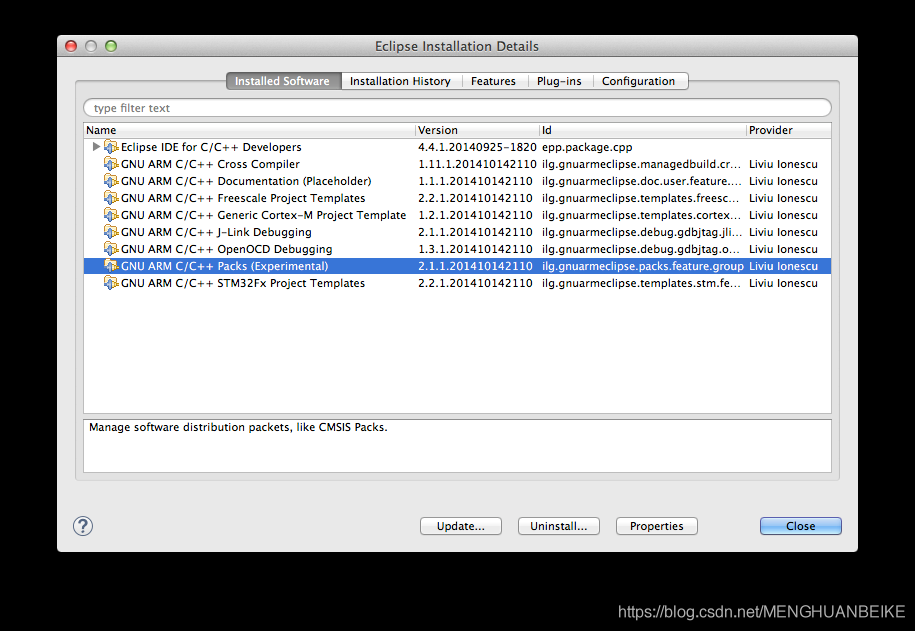Close the Installation Details dialog
Viewport: 915px width, 631px height.
801,526
